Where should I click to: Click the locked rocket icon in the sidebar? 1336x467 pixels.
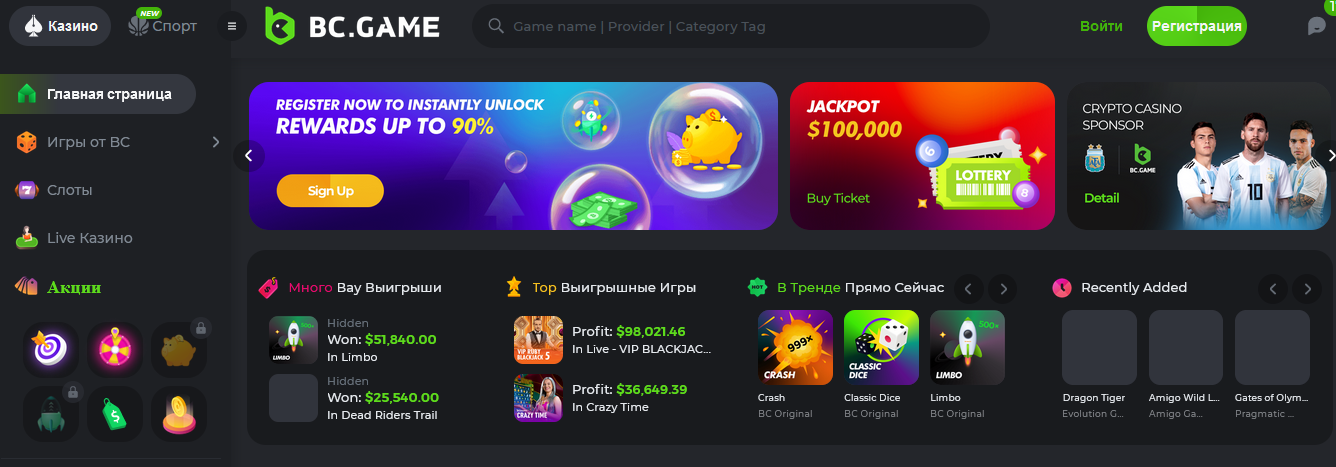[x=50, y=414]
